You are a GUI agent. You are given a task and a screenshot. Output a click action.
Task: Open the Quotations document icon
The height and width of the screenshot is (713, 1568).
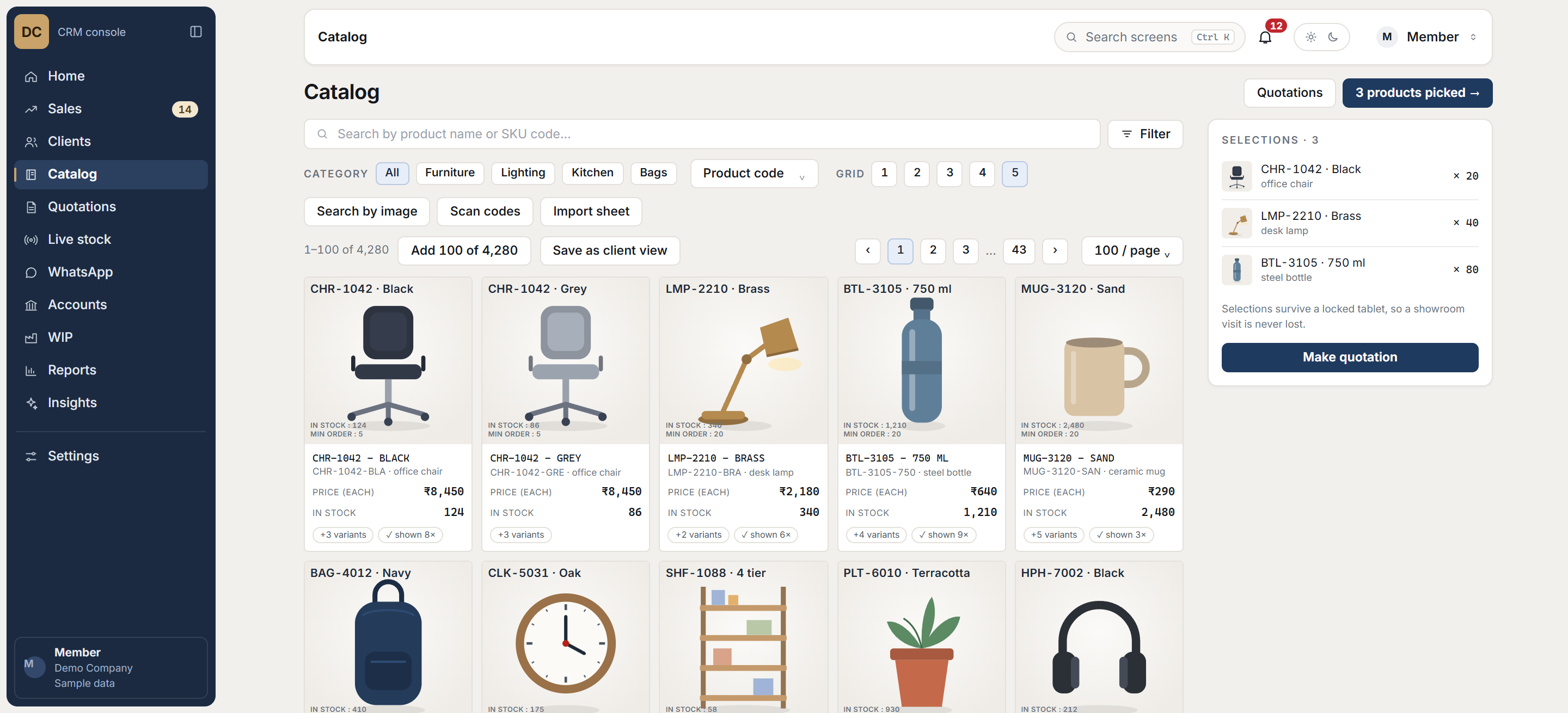31,207
